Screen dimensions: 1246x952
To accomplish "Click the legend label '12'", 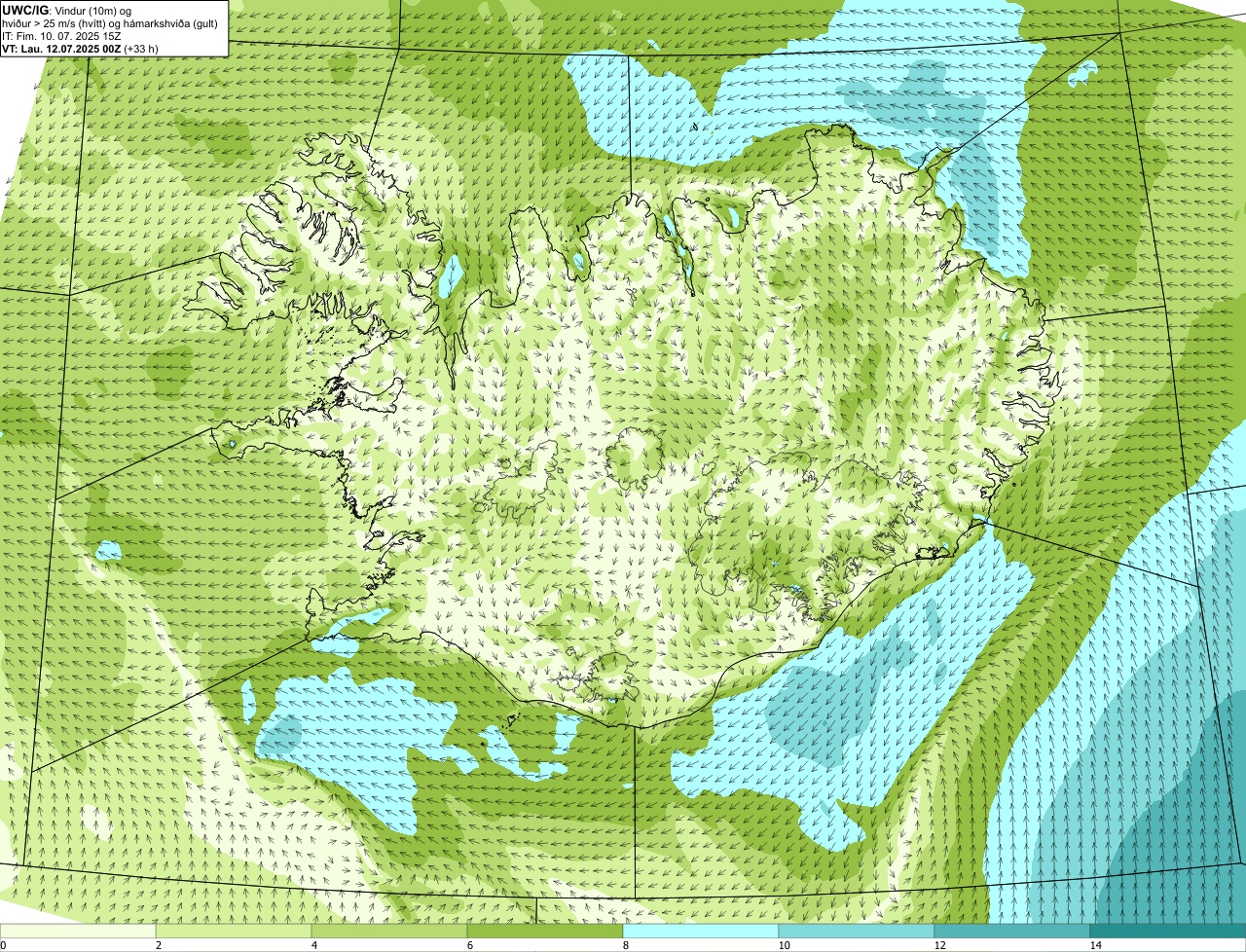I will (x=939, y=945).
